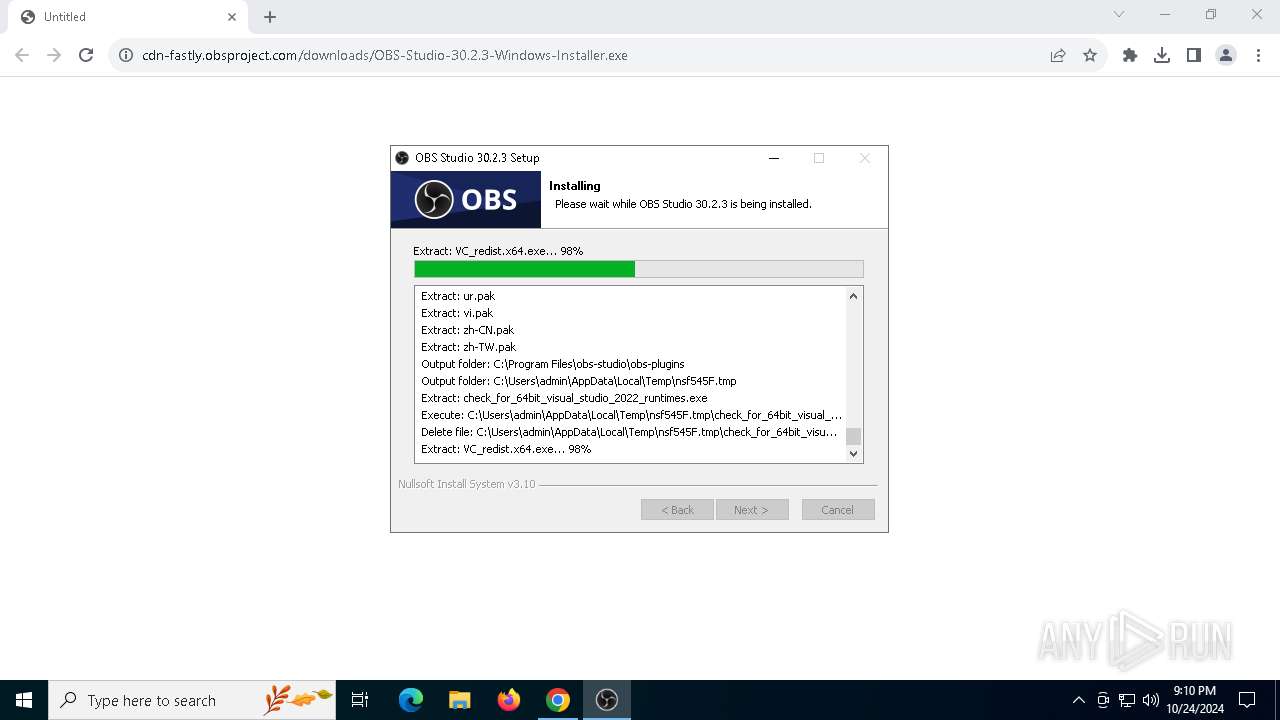The image size is (1280, 720).
Task: Reload the current page
Action: click(x=86, y=55)
